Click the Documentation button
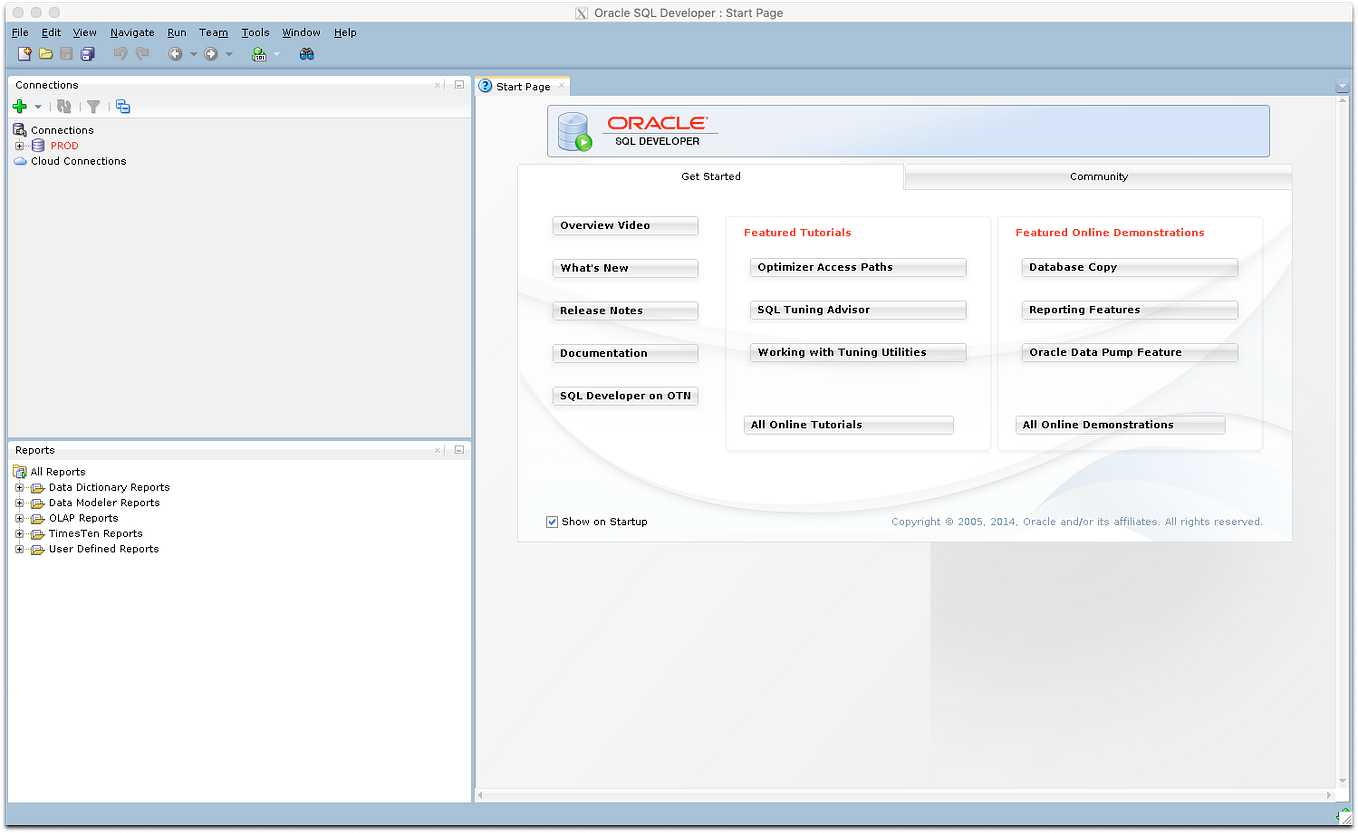 (x=625, y=353)
